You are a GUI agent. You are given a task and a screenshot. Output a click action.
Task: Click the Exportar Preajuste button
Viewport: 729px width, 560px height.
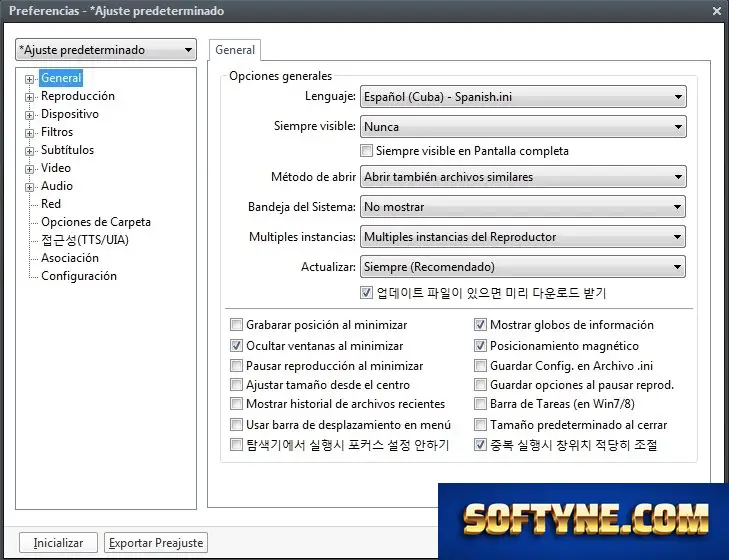click(156, 543)
